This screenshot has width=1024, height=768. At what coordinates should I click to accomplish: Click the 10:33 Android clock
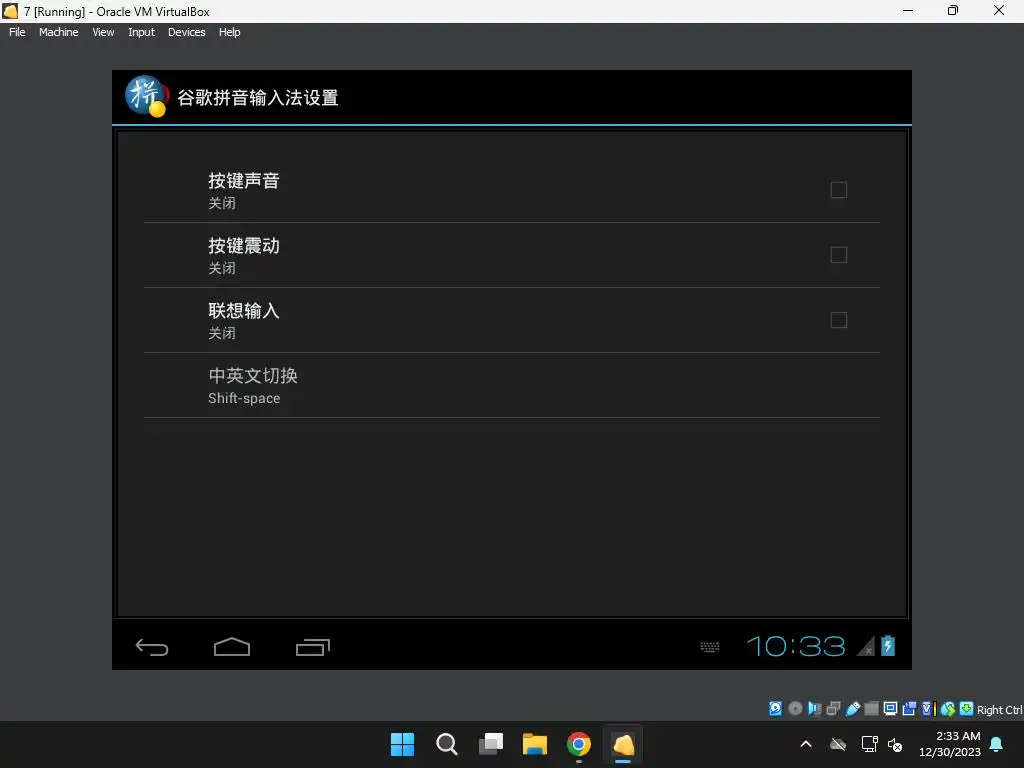coord(796,647)
